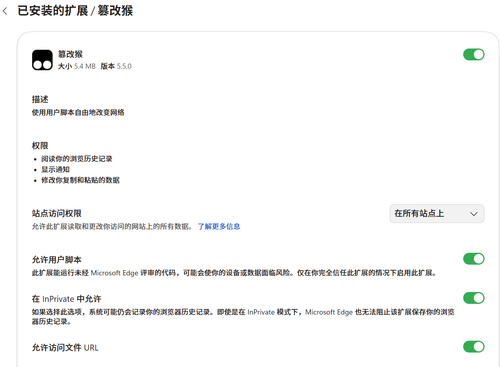This screenshot has width=500, height=367.
Task: Click the Tampermonkey extension logo icon
Action: click(x=42, y=60)
